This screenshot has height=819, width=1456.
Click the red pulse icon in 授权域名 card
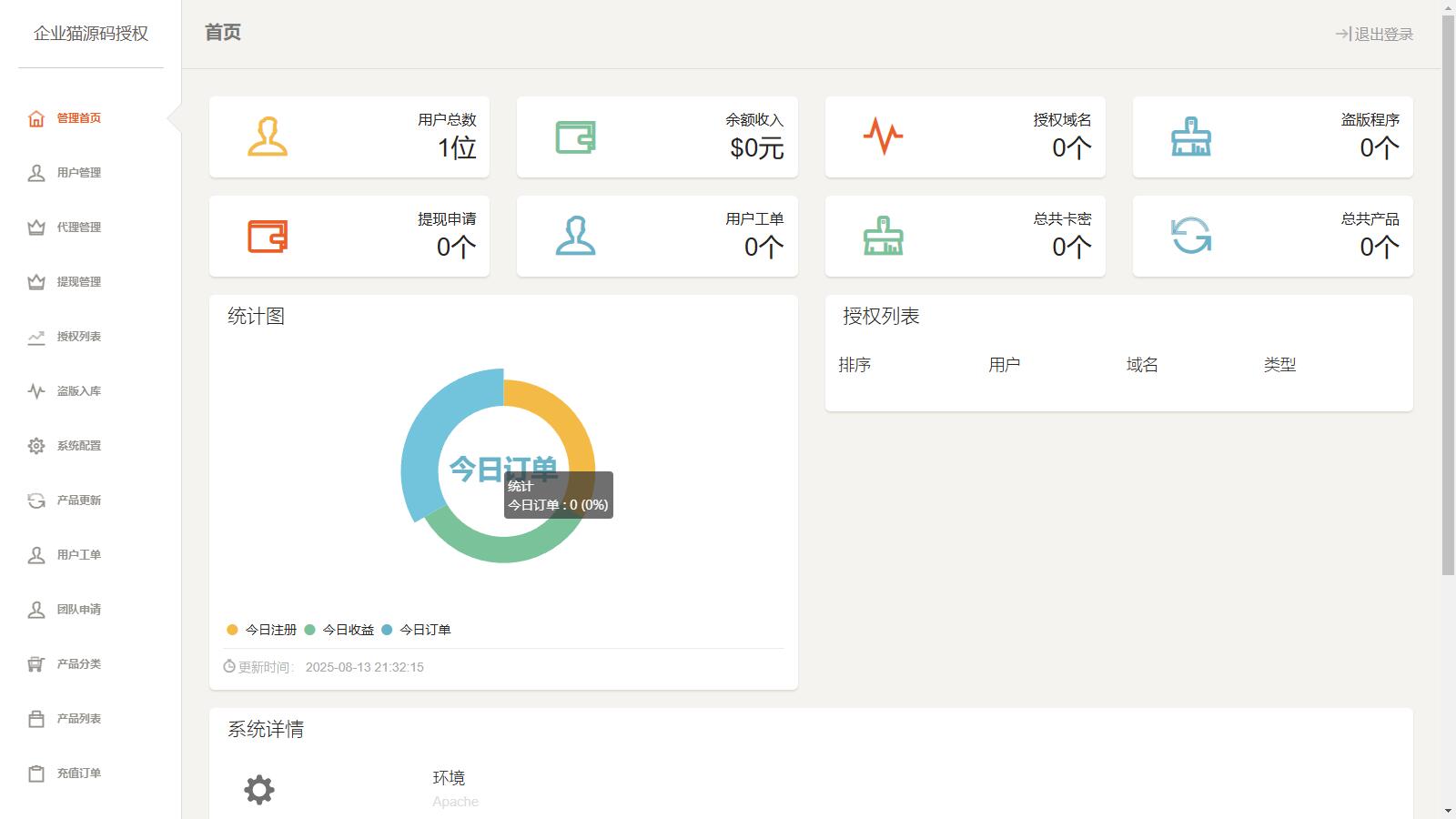point(883,136)
